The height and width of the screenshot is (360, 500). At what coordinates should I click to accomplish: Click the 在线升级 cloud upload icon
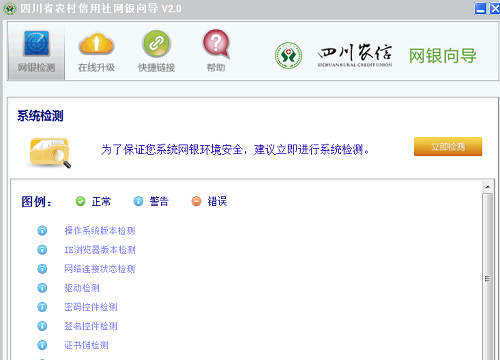coord(96,44)
